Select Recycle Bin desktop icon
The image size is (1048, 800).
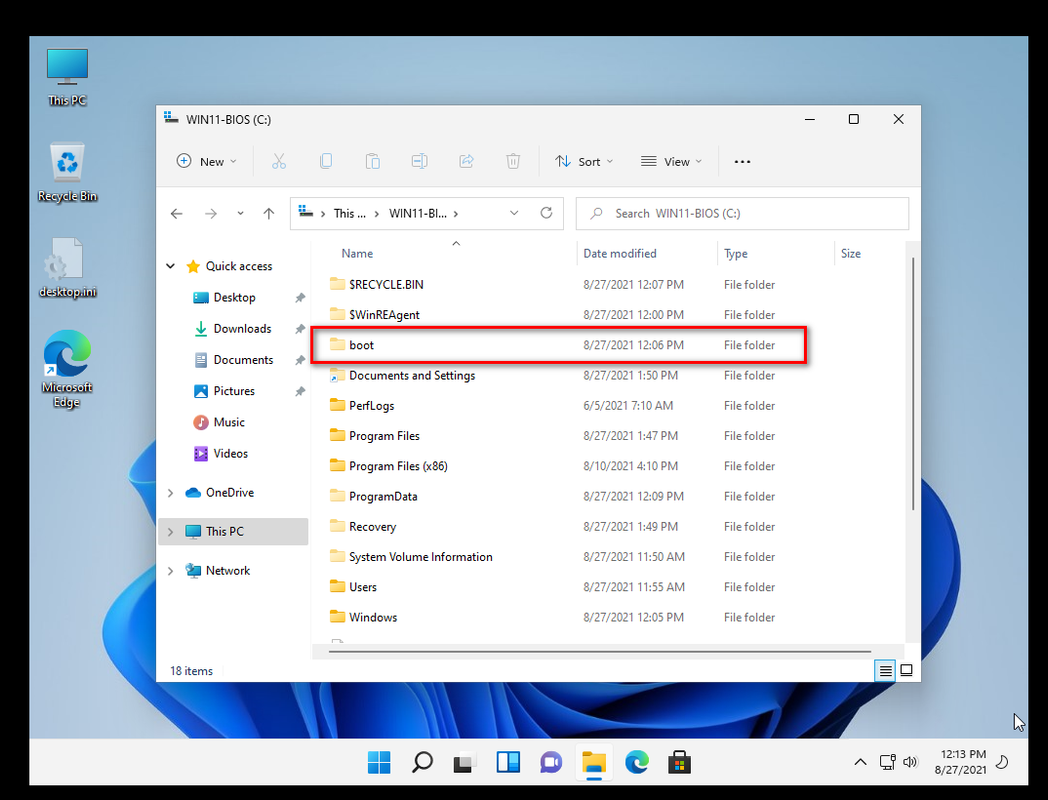pos(67,172)
